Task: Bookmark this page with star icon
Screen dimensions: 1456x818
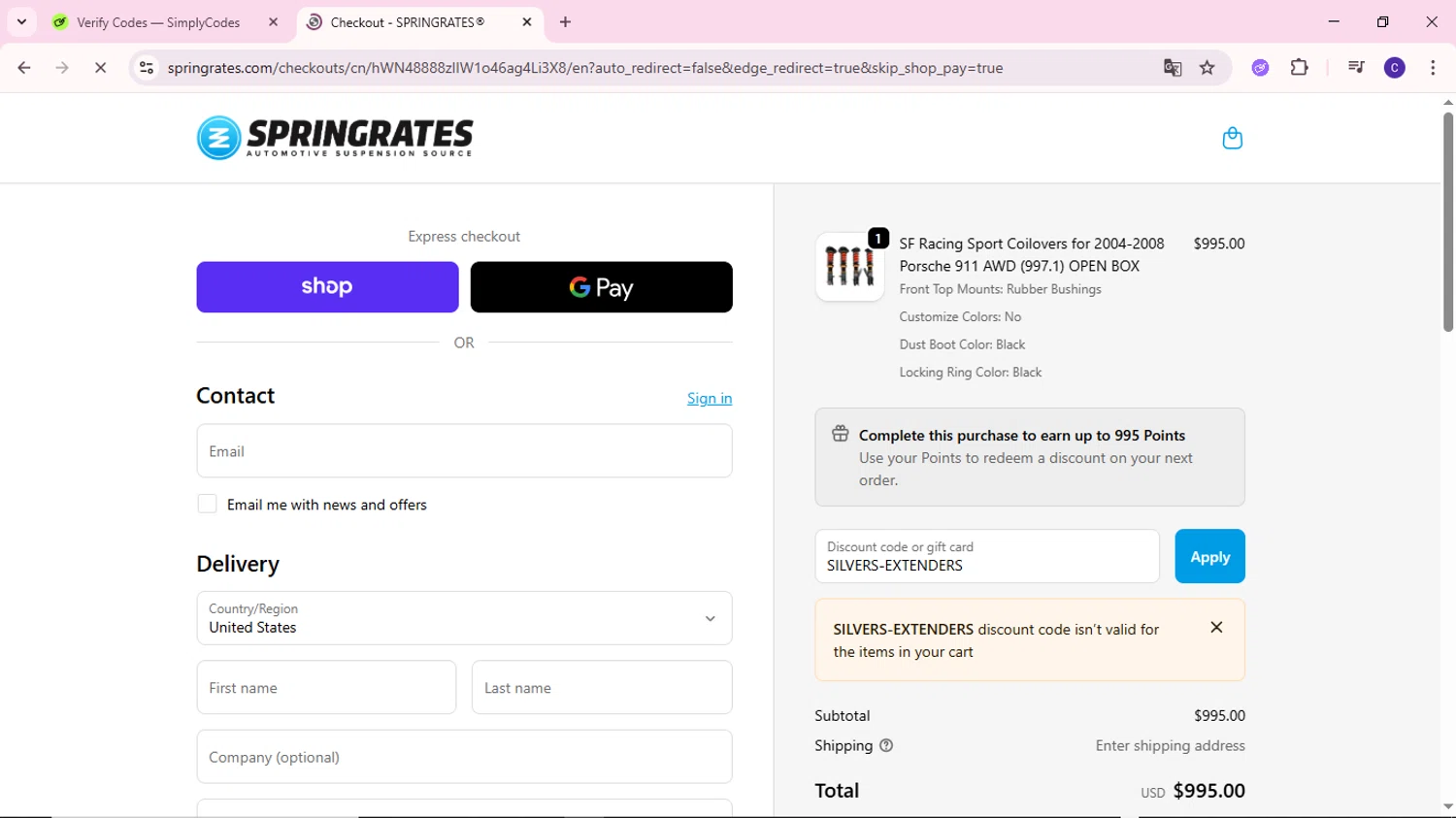Action: pos(1208,68)
